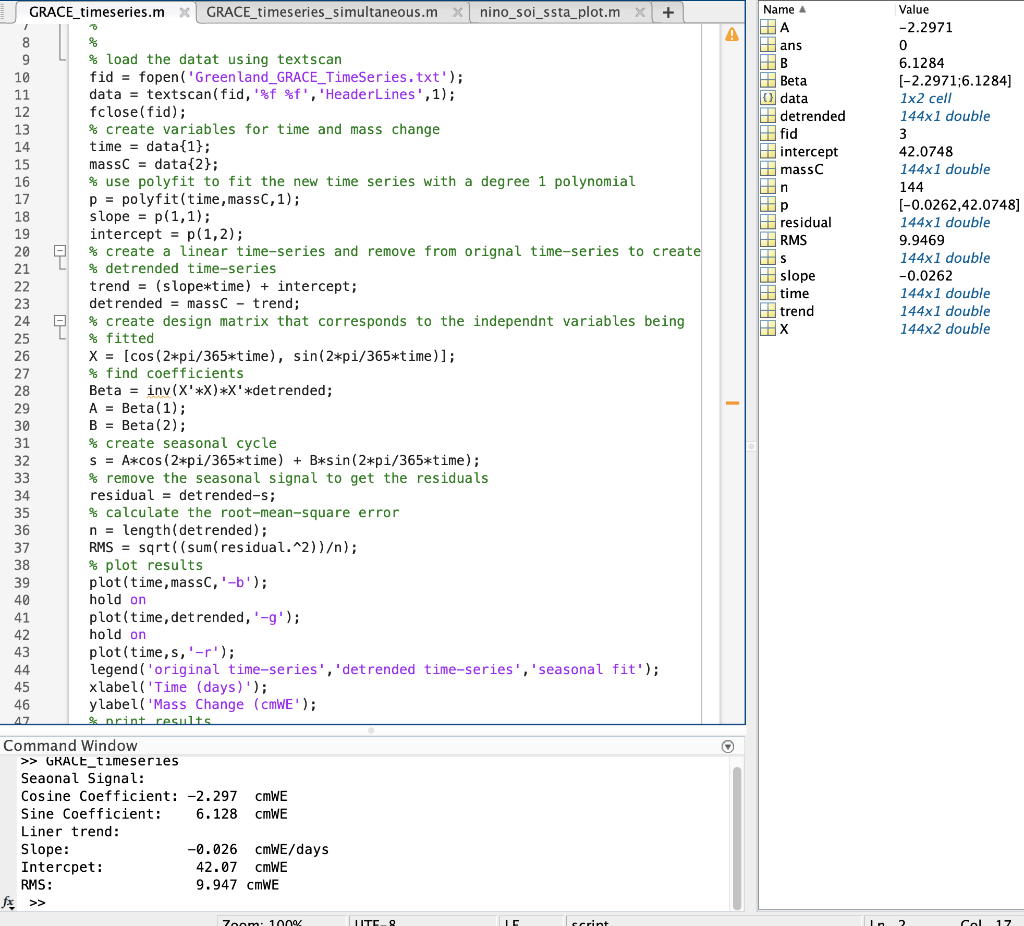This screenshot has height=926, width=1024.
Task: Close the nino_soi_ssta_plot.m tab
Action: [x=640, y=13]
